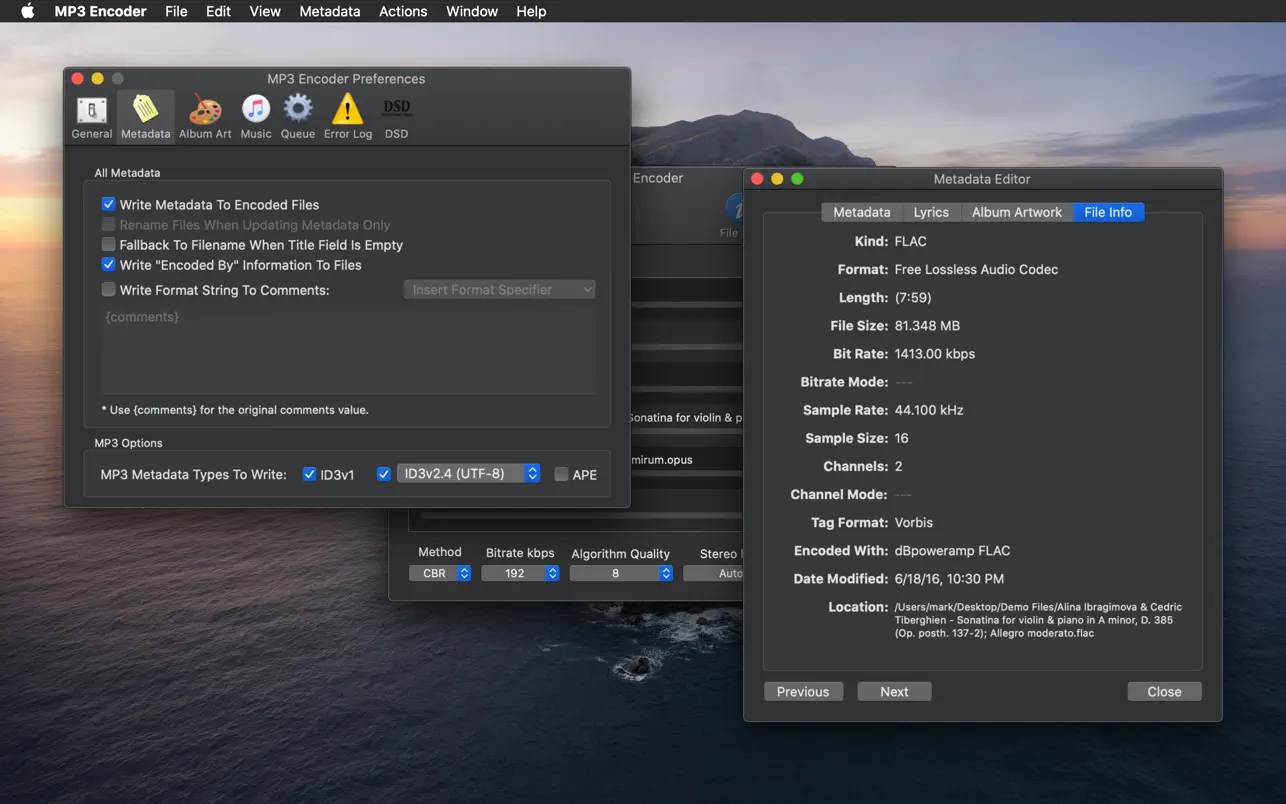The image size is (1286, 804).
Task: Select the mirum.opus file row
Action: (x=685, y=460)
